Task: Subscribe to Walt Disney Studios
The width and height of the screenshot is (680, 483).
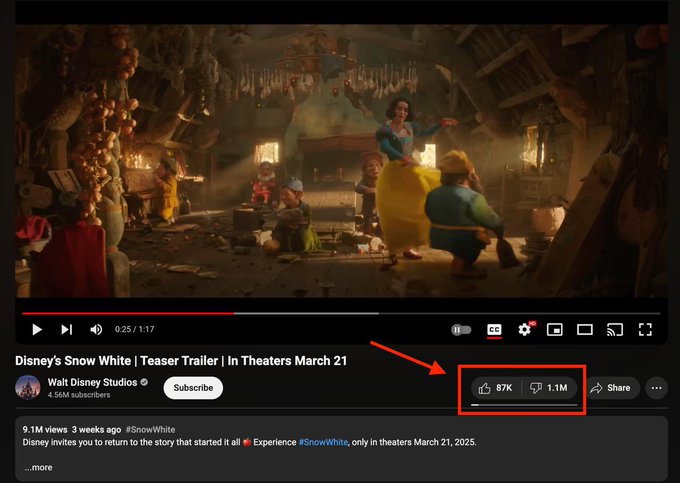Action: click(193, 388)
